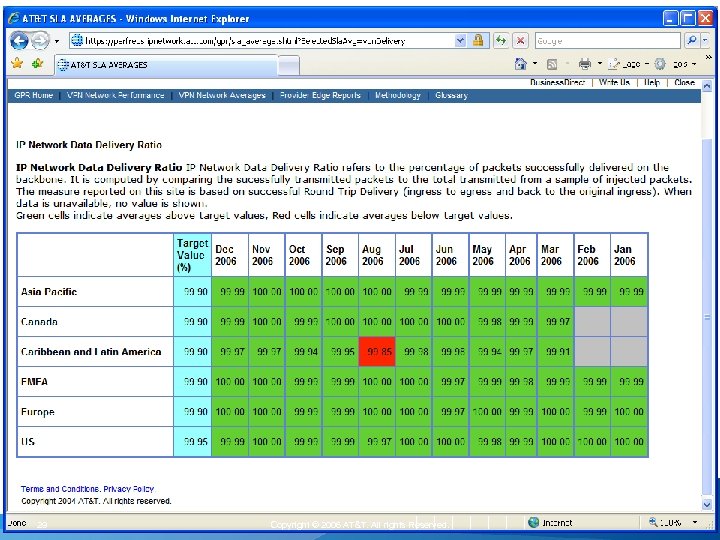Expand the address bar history dropdown
This screenshot has height=540, width=720.
(x=461, y=41)
